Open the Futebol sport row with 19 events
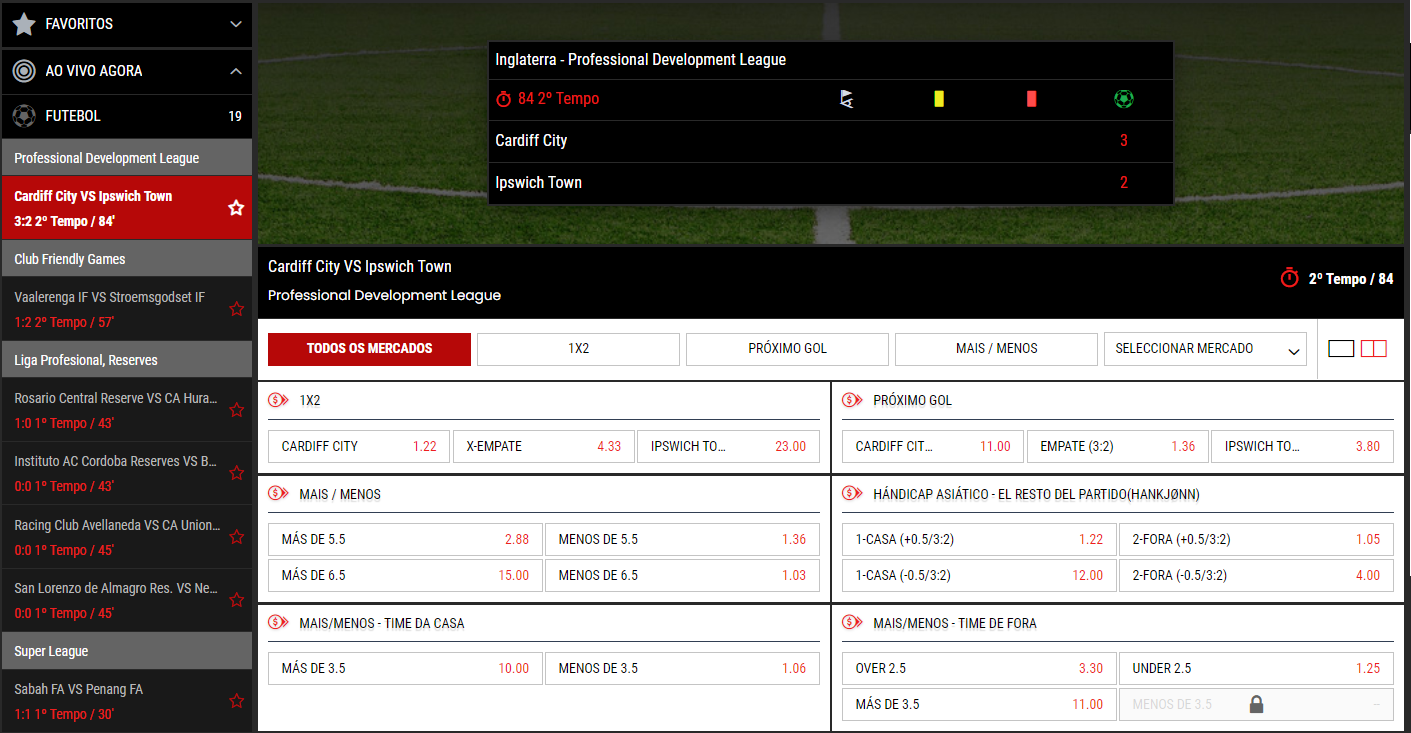Viewport: 1411px width, 733px height. (127, 116)
